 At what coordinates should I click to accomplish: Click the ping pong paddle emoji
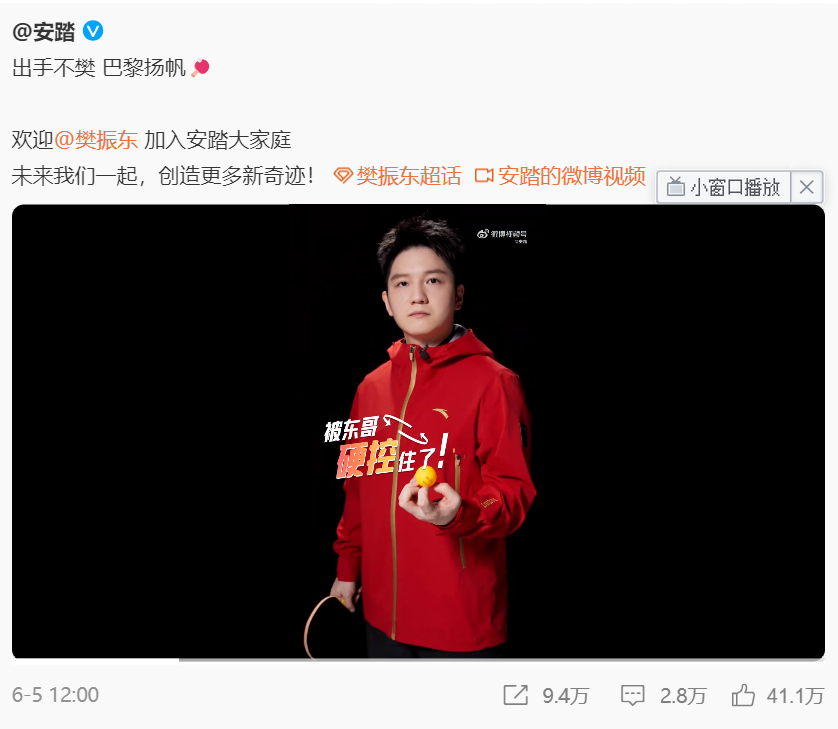click(200, 68)
